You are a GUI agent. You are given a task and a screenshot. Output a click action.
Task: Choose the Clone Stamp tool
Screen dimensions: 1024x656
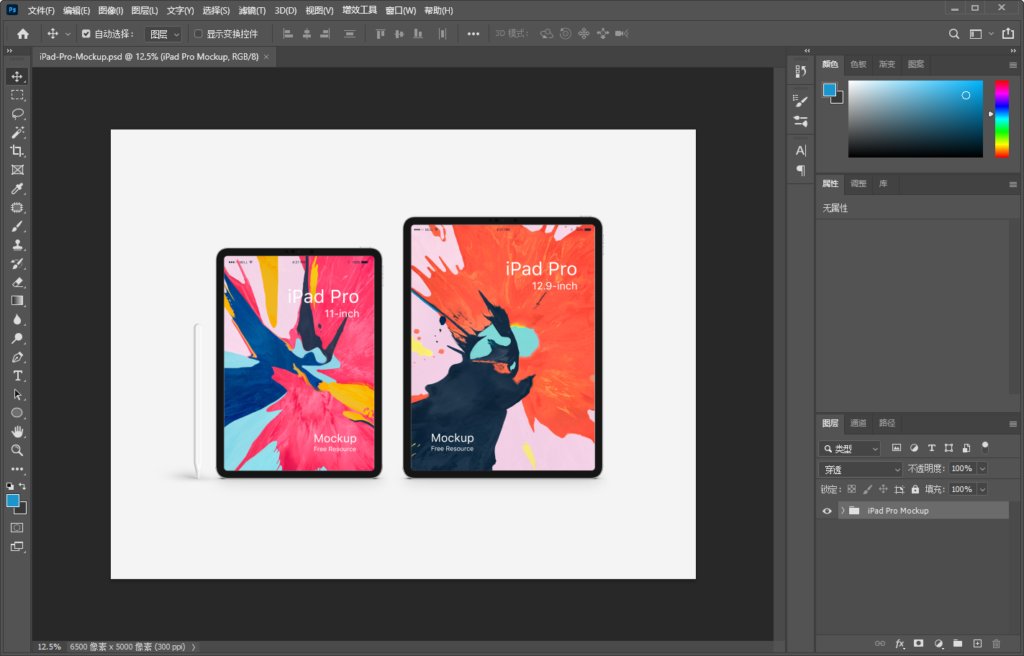click(17, 245)
